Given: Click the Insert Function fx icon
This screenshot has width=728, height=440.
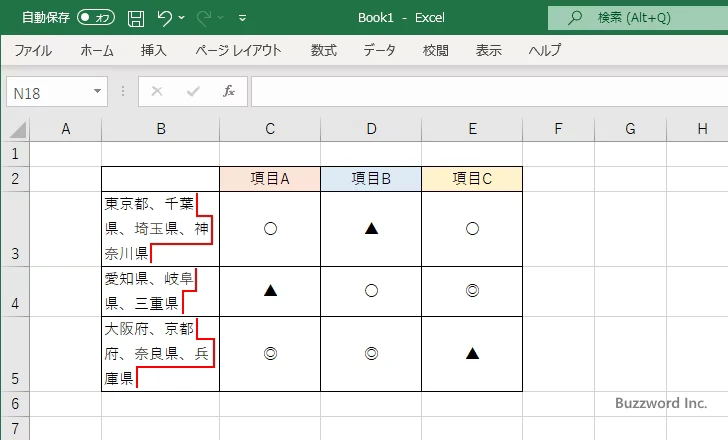Looking at the screenshot, I should pyautogui.click(x=228, y=91).
